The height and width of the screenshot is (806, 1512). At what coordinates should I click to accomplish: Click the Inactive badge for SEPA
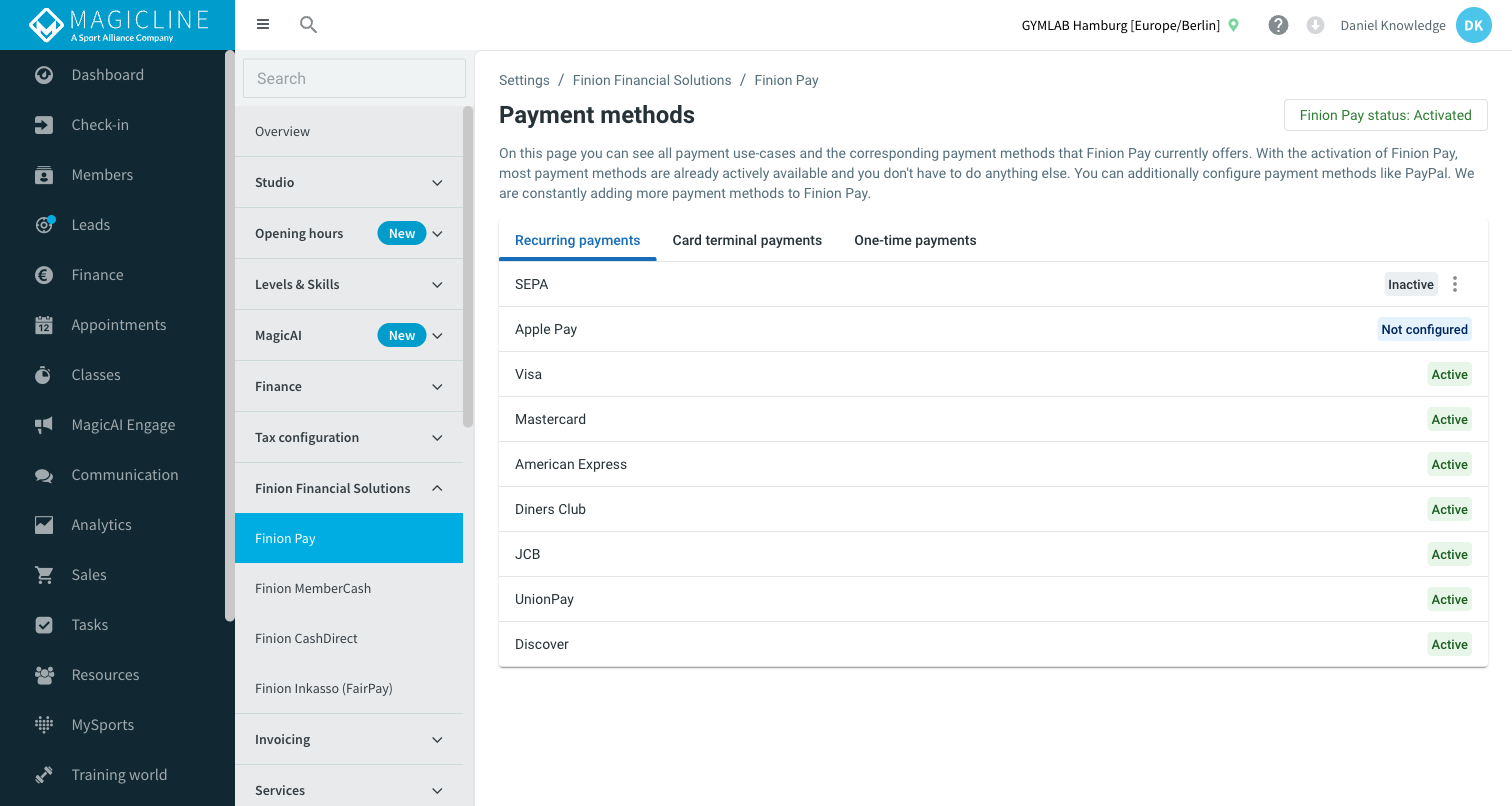click(x=1411, y=284)
